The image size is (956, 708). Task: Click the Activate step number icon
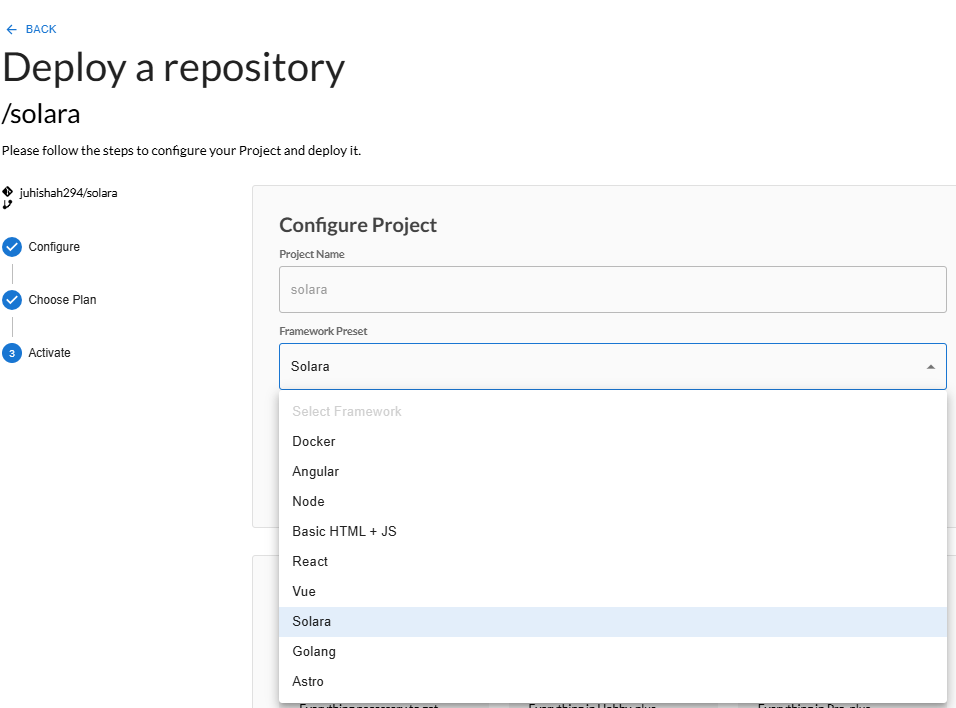pyautogui.click(x=12, y=353)
